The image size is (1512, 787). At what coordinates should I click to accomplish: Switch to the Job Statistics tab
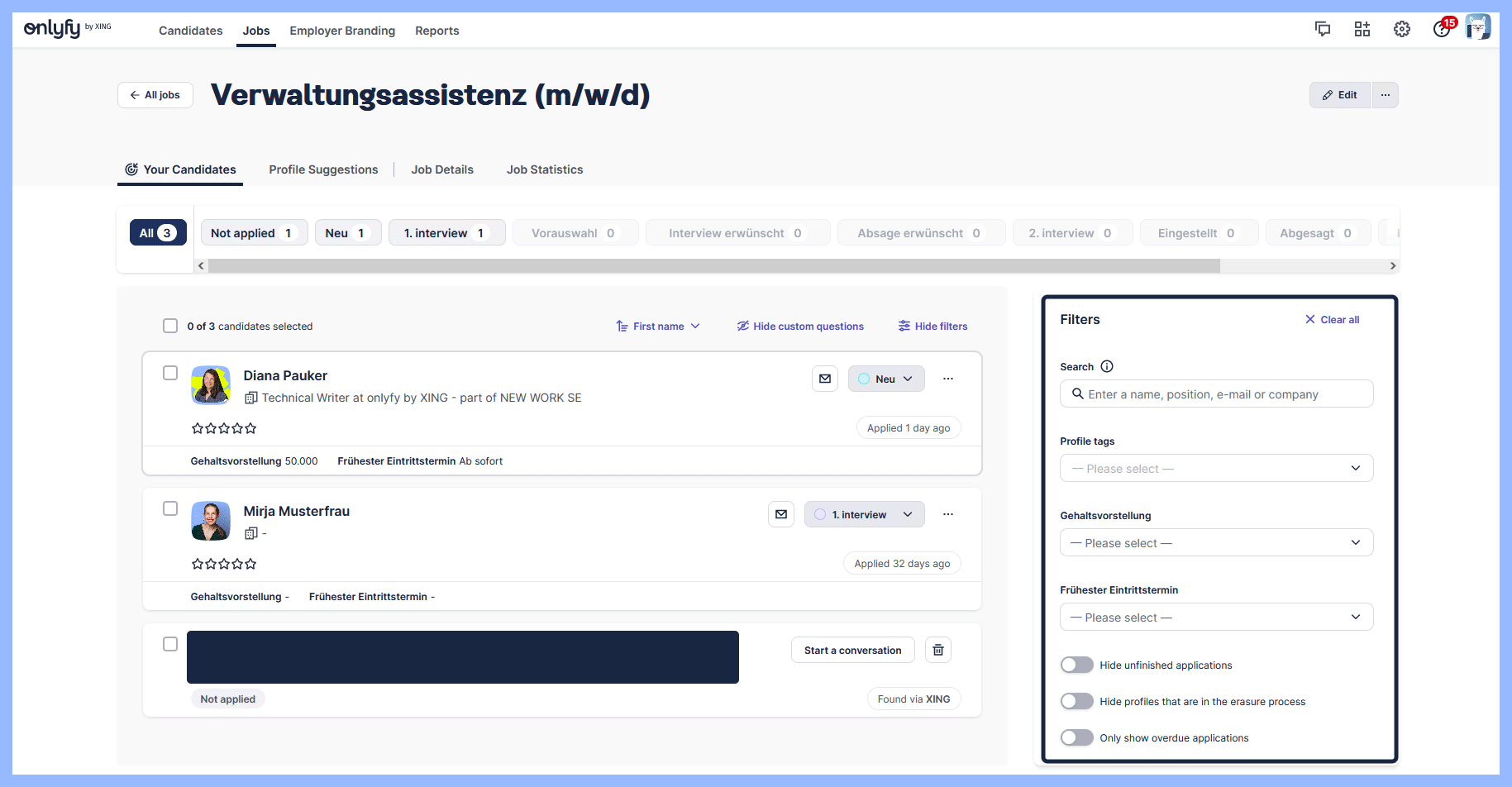coord(545,169)
